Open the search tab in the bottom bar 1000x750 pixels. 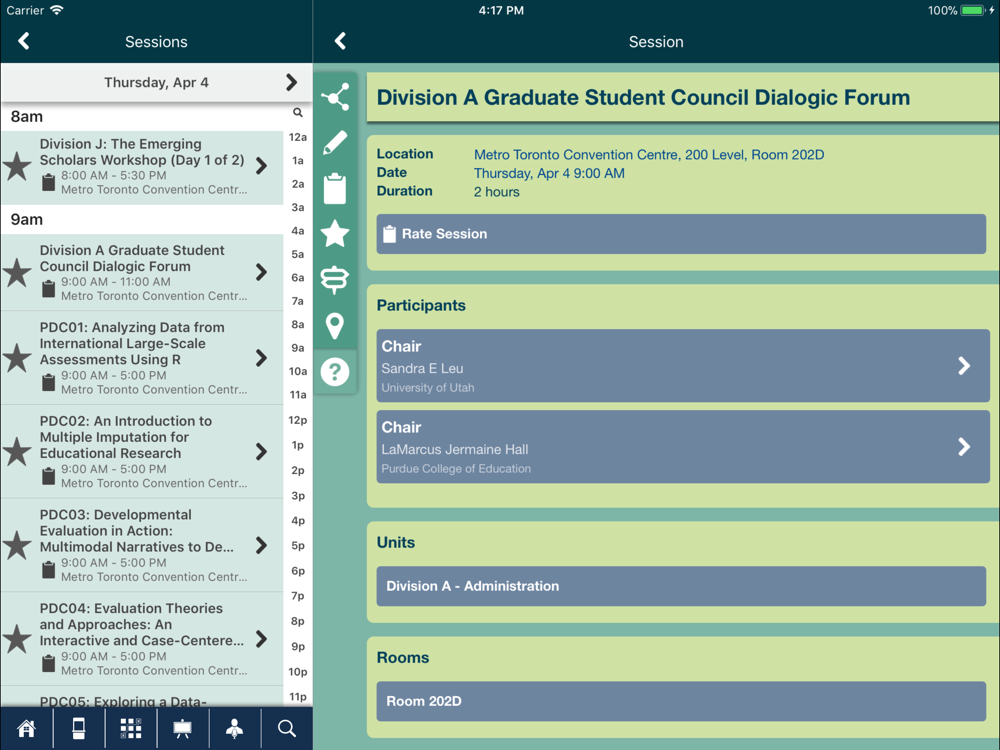(x=287, y=729)
